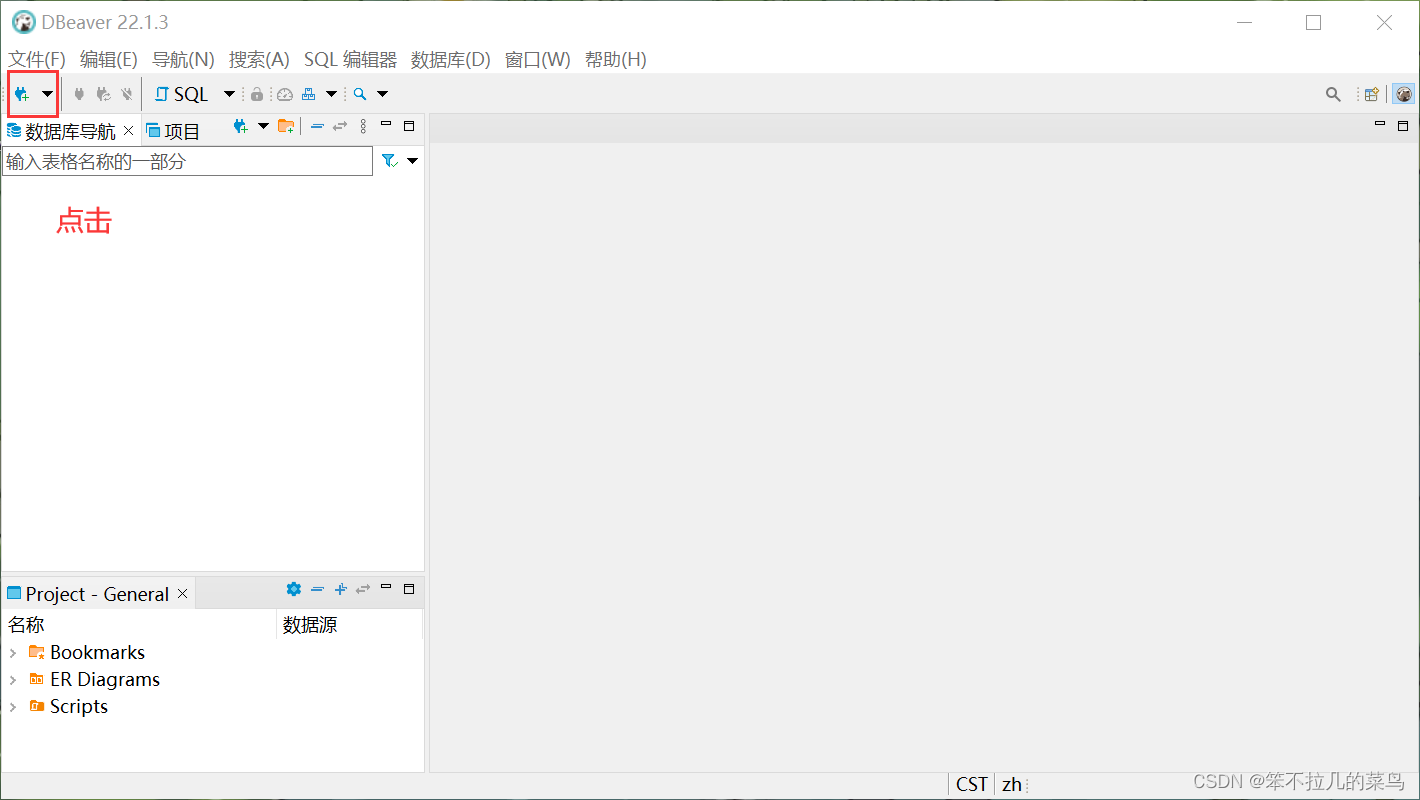Open the Project panel settings gear
1420x800 pixels.
pos(294,589)
